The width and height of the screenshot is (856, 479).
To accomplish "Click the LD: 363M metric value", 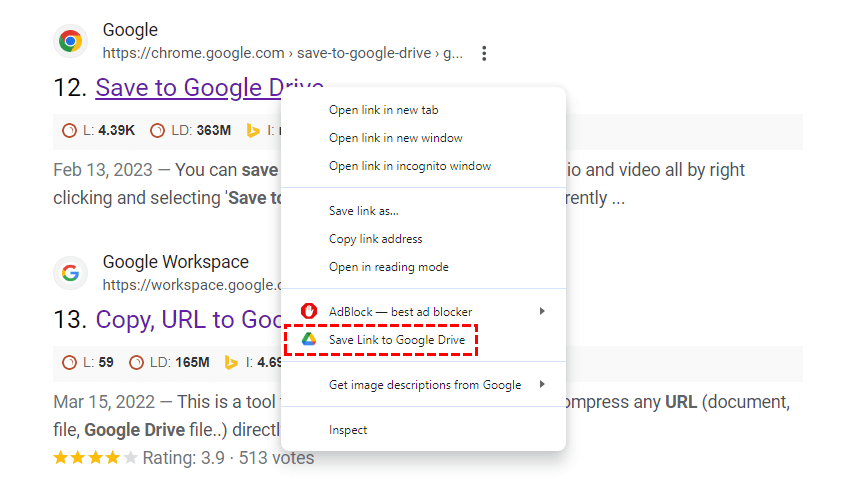I will click(201, 131).
